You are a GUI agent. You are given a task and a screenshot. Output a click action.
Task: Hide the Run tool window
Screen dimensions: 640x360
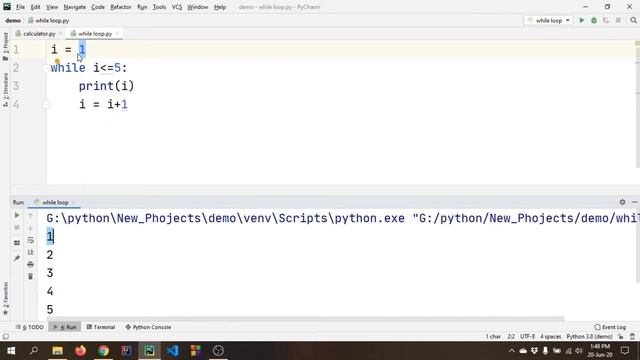click(x=634, y=202)
